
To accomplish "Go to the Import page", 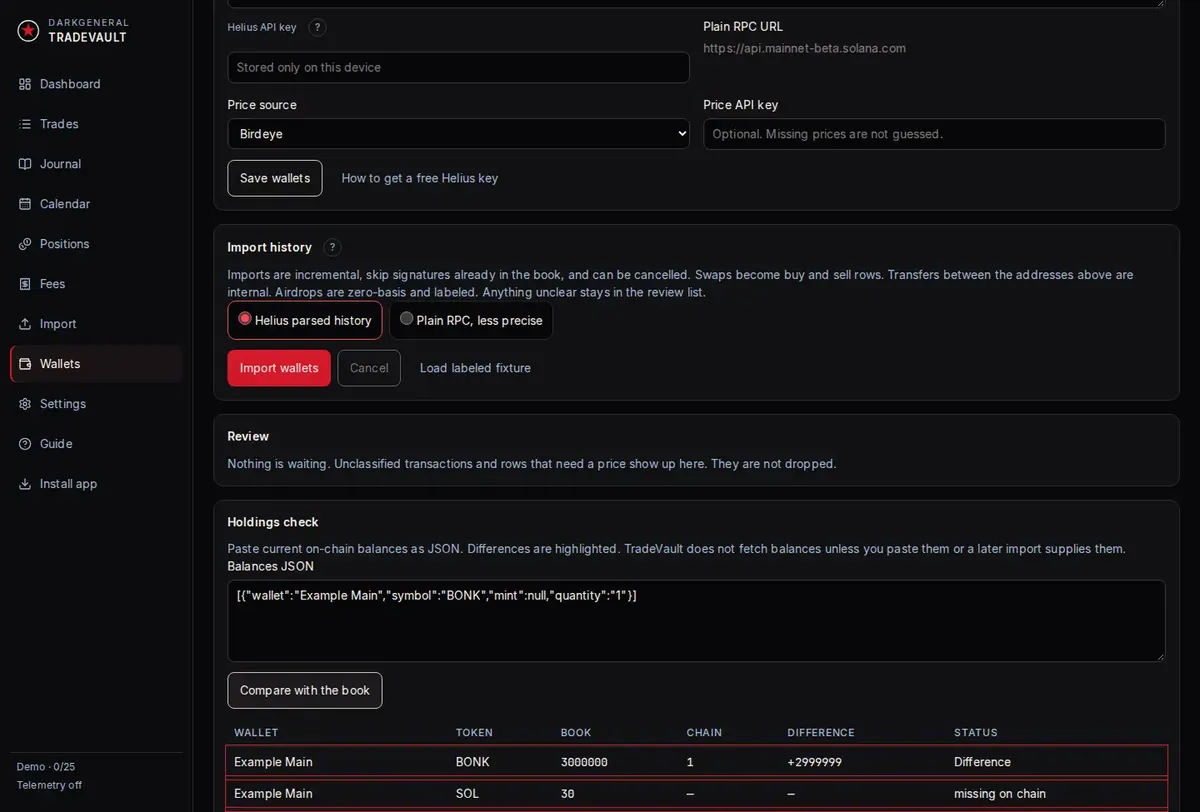I will (x=96, y=324).
